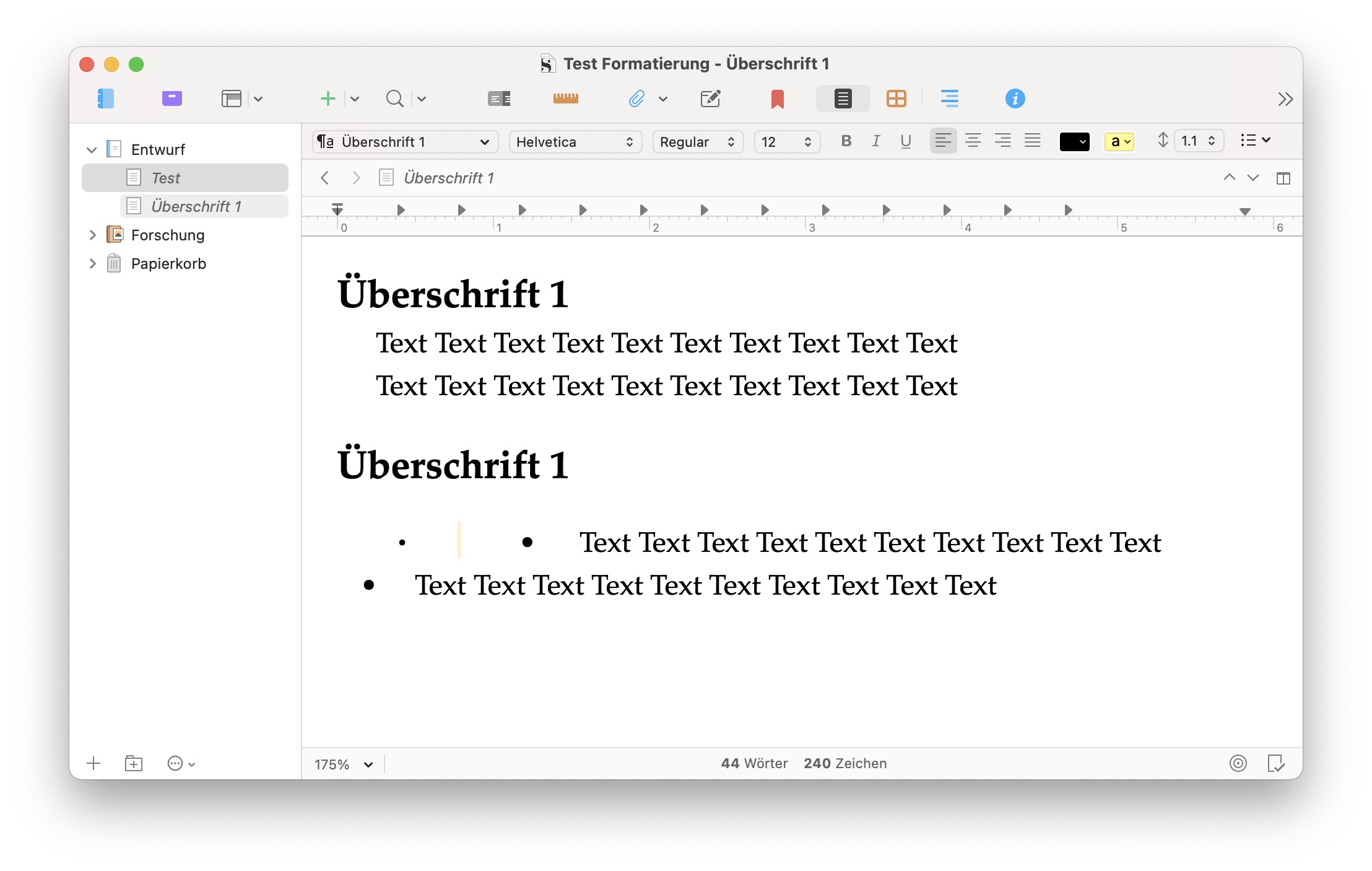This screenshot has width=1372, height=871.
Task: Go forward in document history
Action: pyautogui.click(x=356, y=178)
